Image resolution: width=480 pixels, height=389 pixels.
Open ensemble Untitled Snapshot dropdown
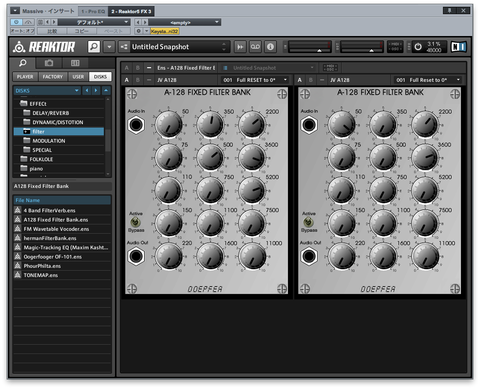(268, 68)
